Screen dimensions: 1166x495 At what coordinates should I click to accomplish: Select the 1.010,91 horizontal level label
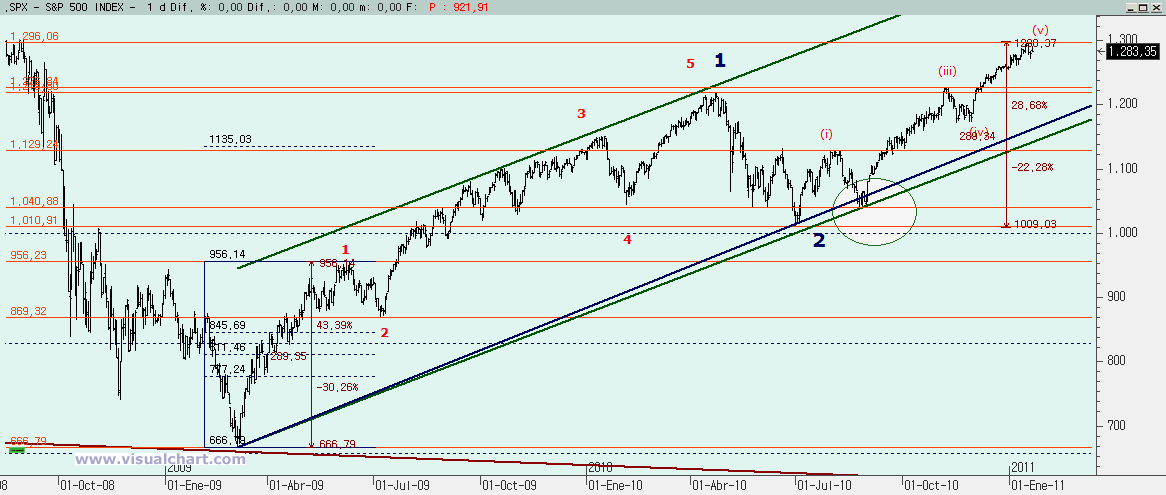34,220
